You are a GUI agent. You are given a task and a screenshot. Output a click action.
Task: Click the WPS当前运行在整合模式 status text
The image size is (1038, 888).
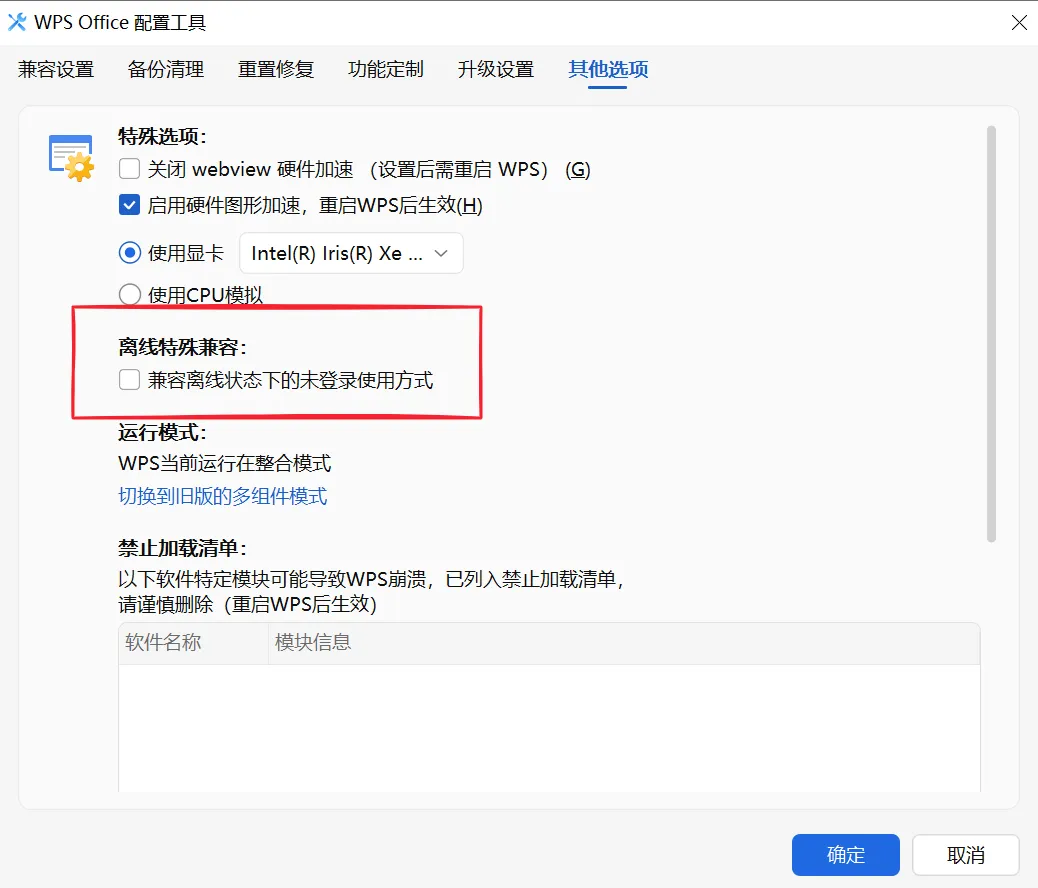pyautogui.click(x=224, y=463)
